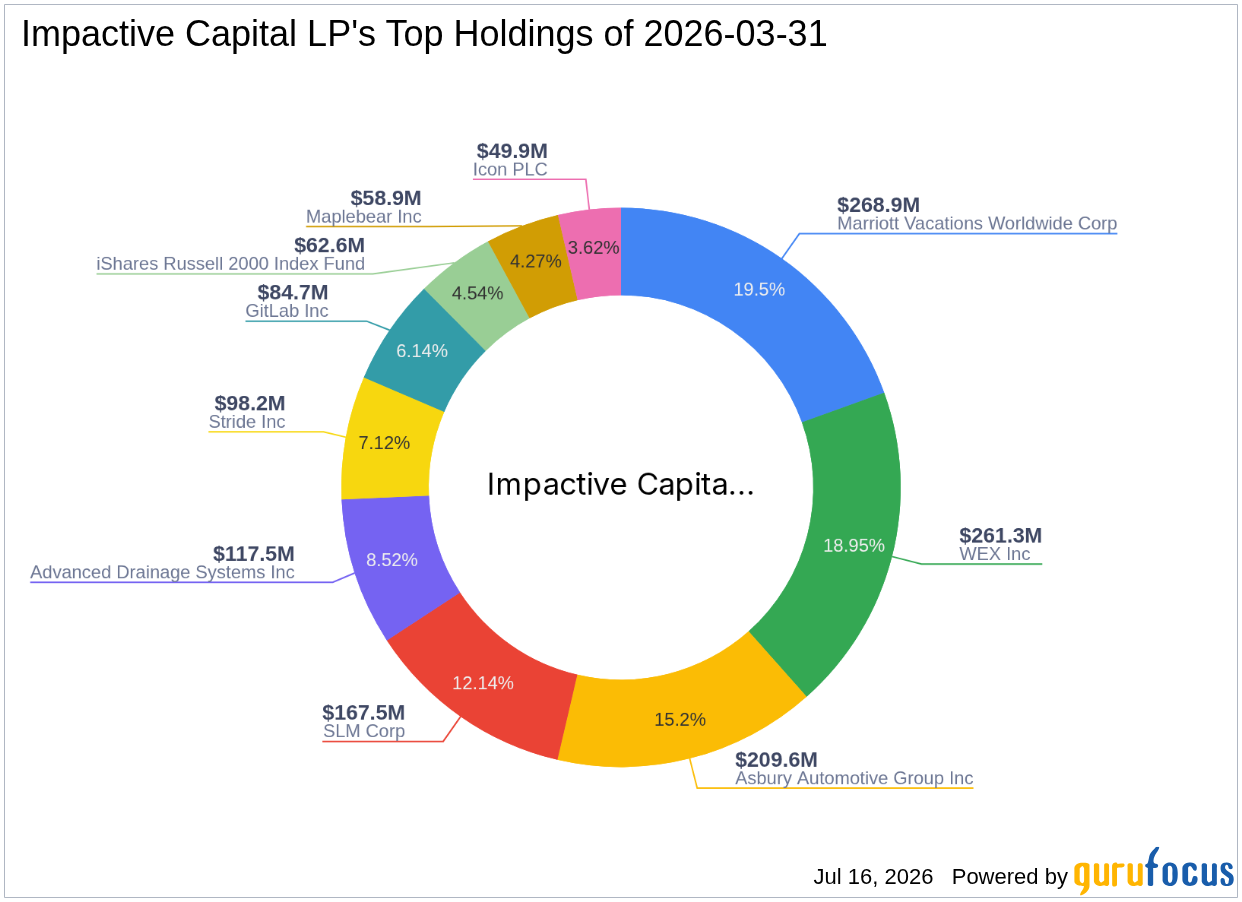Click the $209.6M value
The width and height of the screenshot is (1242, 902).
point(777,759)
